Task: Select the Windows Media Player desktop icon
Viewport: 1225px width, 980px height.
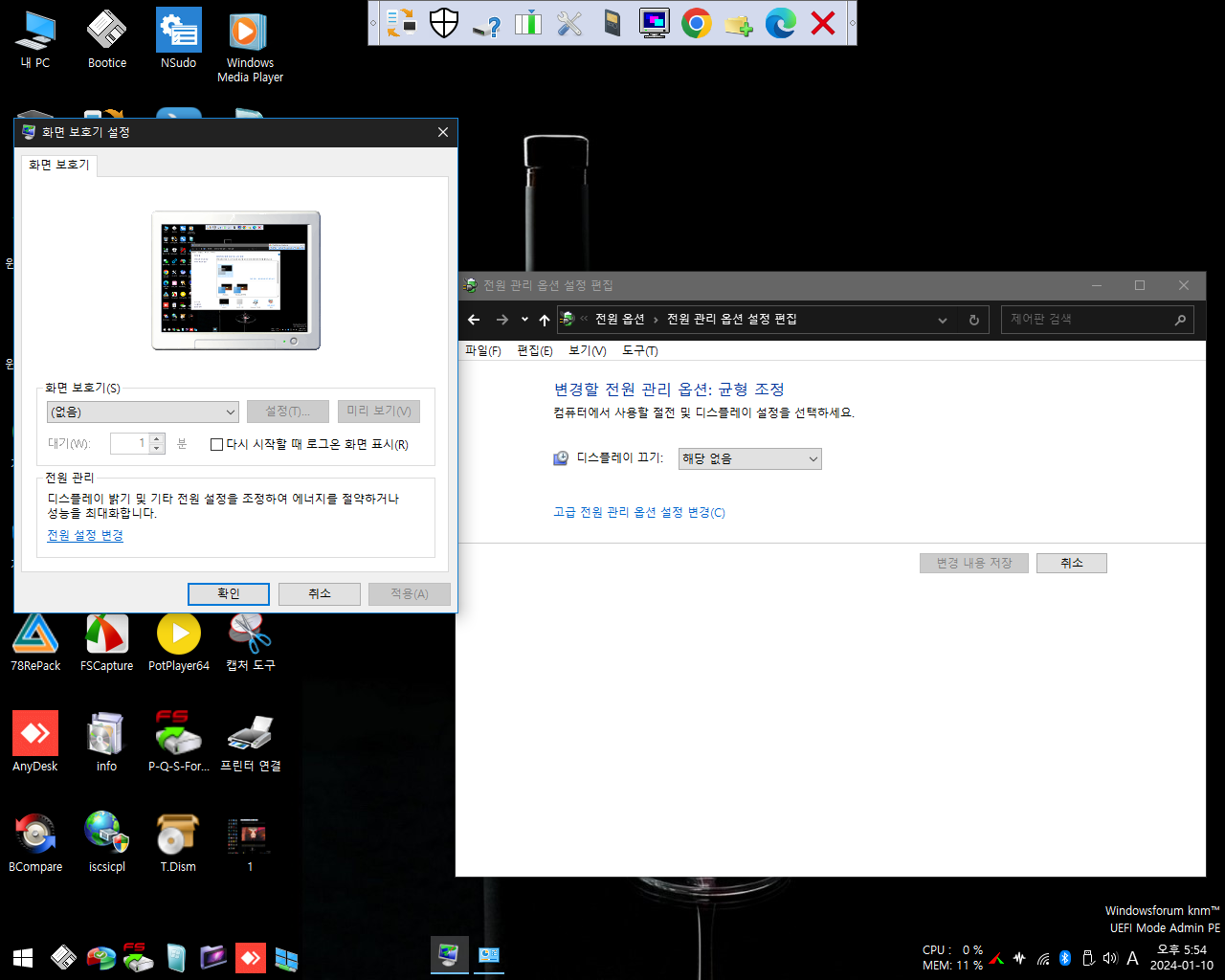Action: tap(250, 47)
